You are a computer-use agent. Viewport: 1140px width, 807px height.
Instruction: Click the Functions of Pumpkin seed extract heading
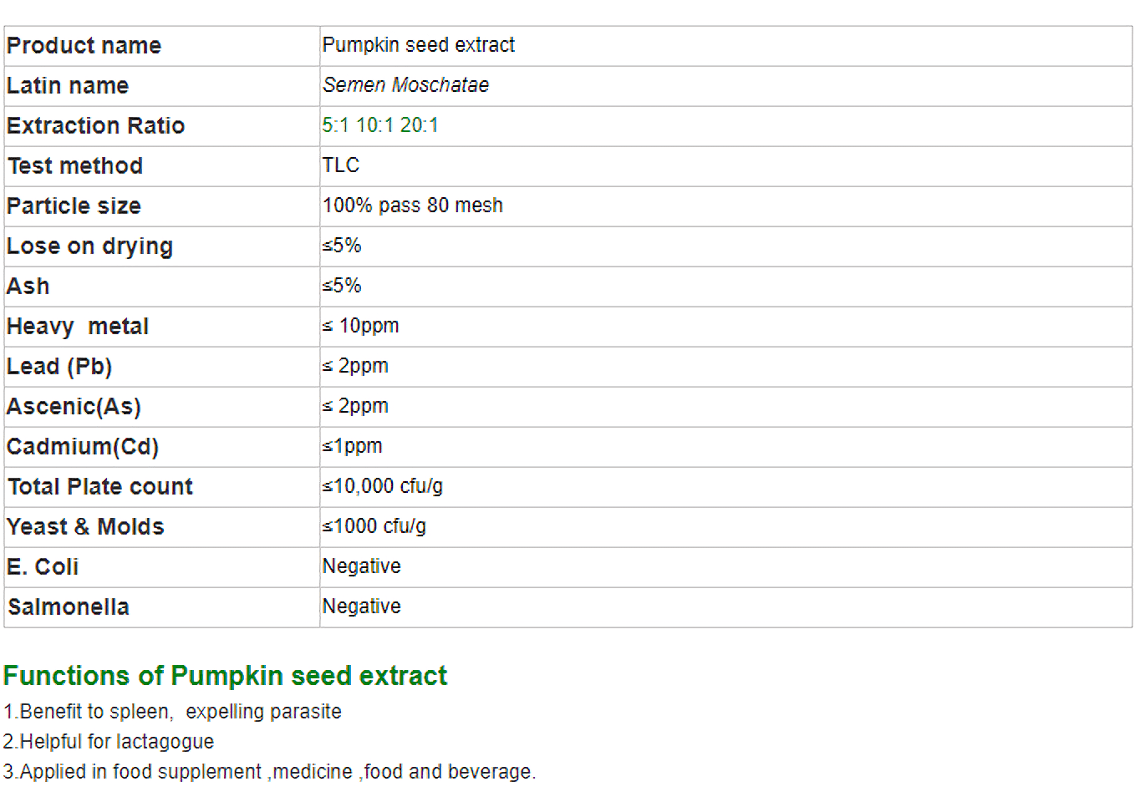coord(225,675)
